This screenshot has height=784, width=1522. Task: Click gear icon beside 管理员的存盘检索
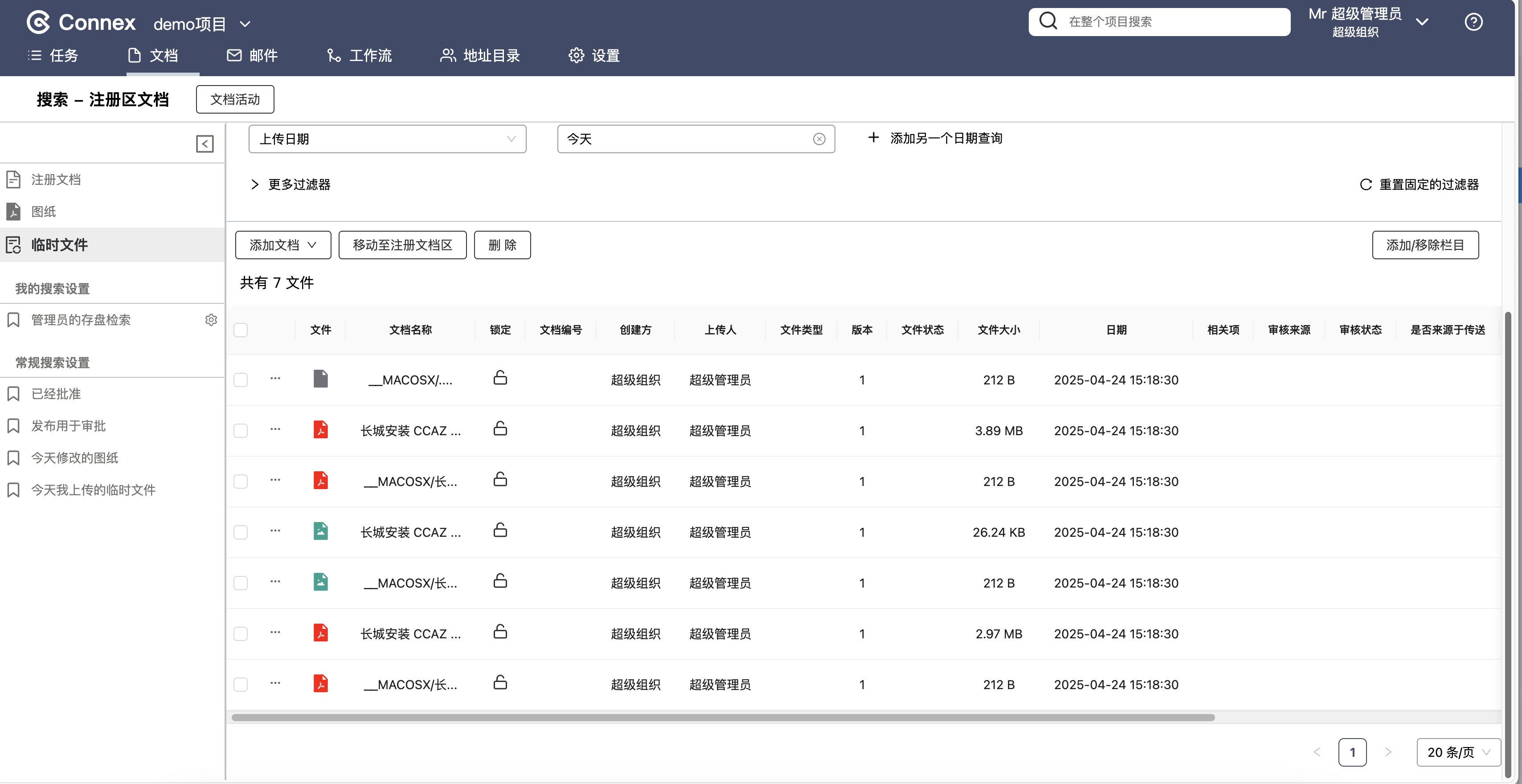coord(211,320)
